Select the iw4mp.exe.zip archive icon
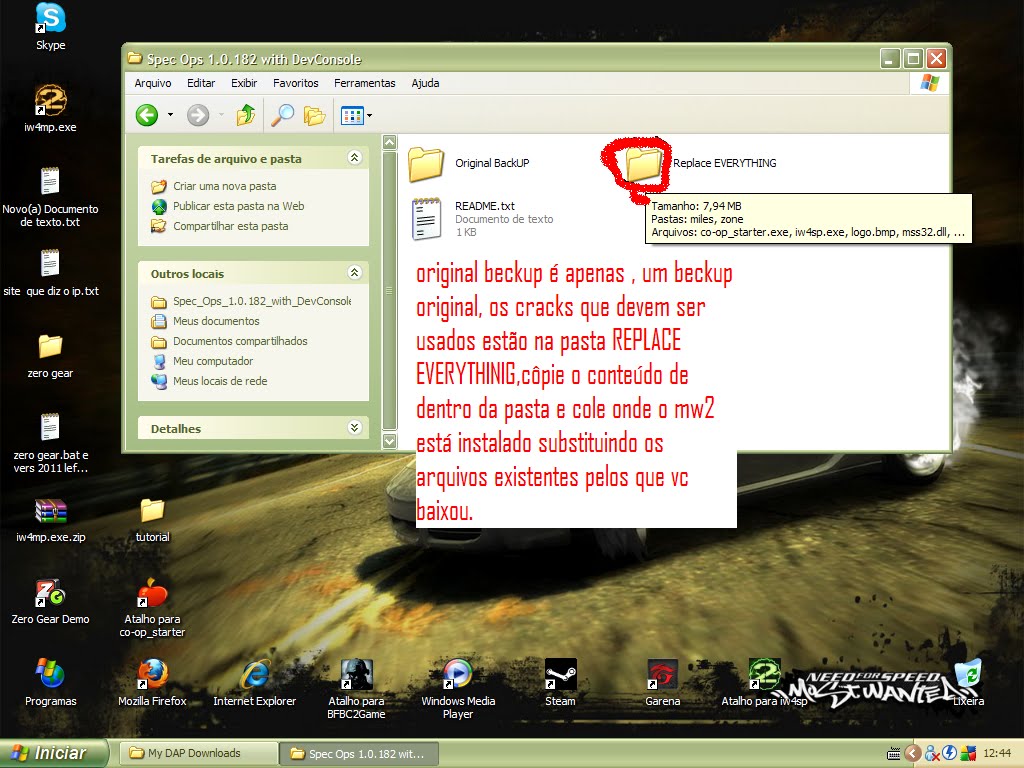The image size is (1024, 768). 50,520
